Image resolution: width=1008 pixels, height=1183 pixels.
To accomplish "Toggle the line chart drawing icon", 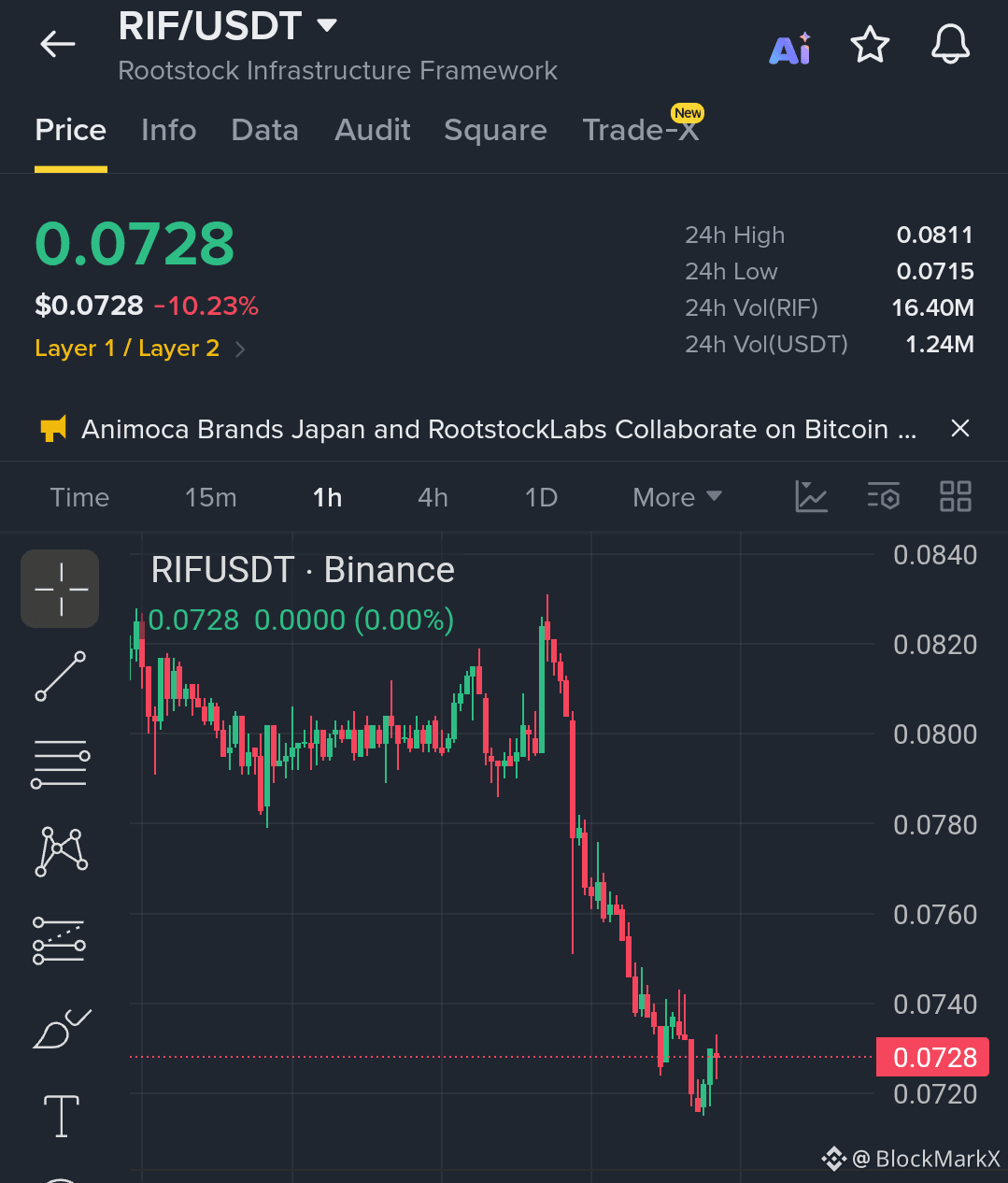I will 811,496.
